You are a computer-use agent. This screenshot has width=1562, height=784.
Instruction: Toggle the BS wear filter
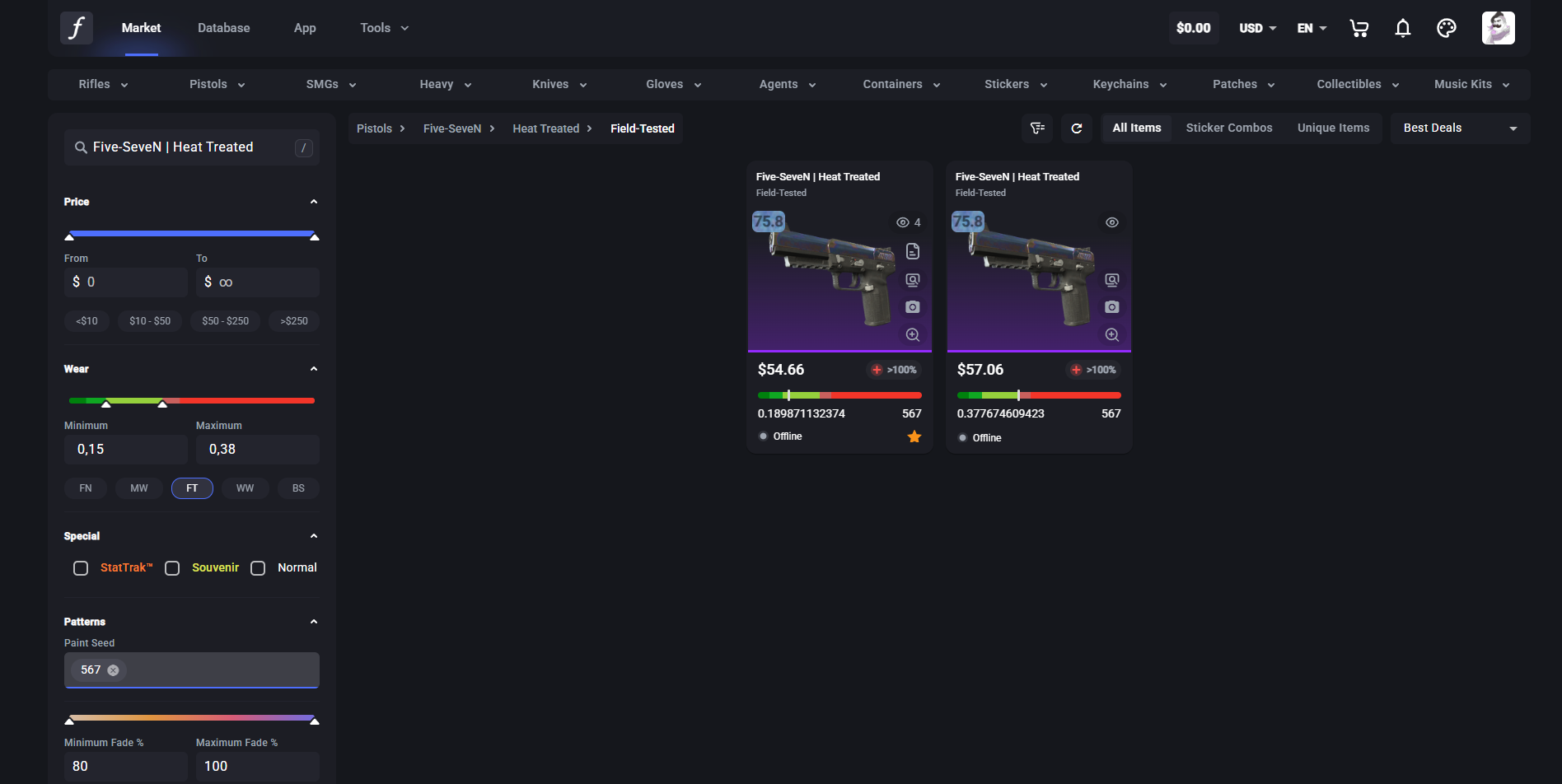pyautogui.click(x=298, y=488)
